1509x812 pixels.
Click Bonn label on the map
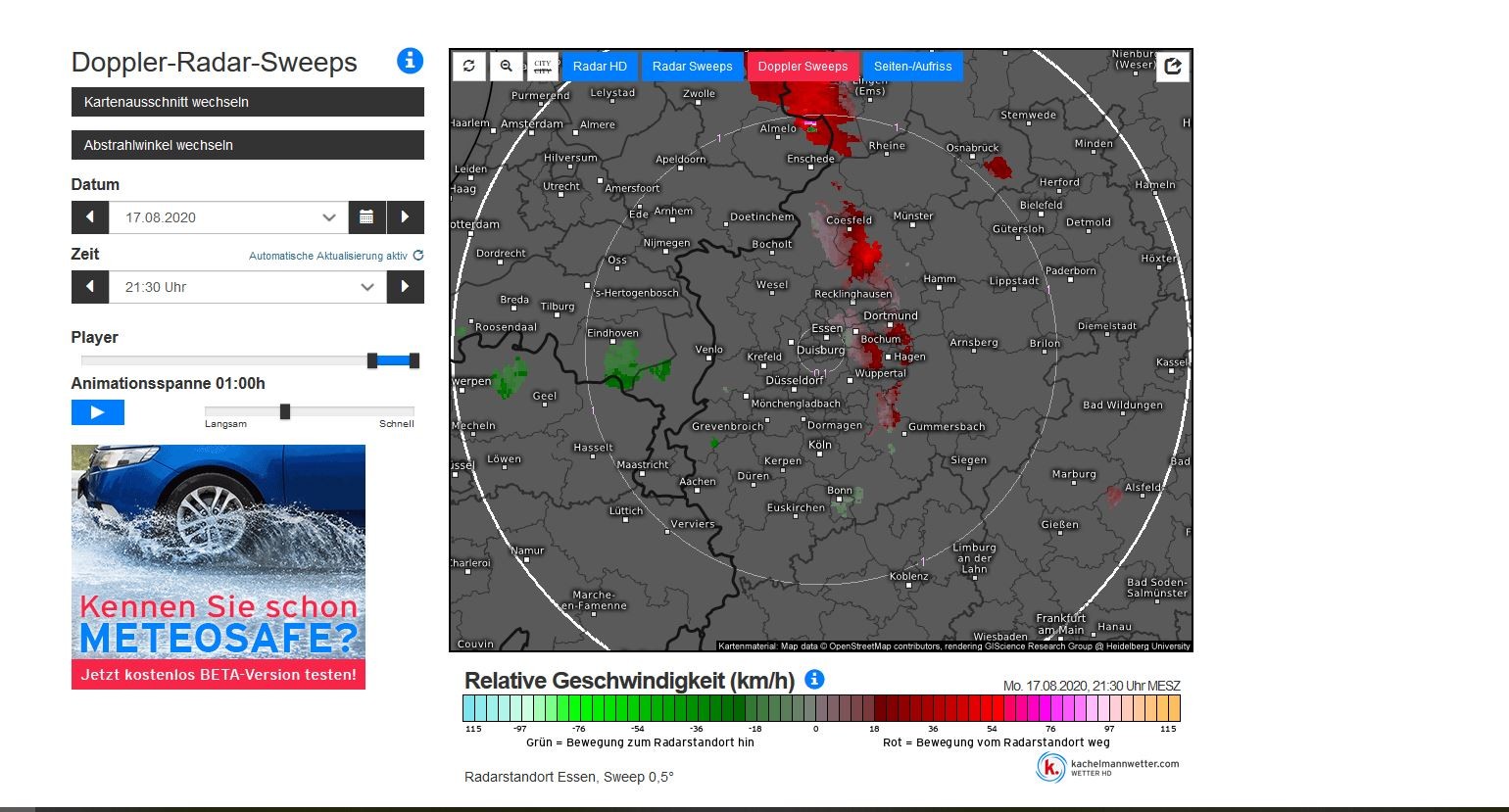(x=840, y=491)
